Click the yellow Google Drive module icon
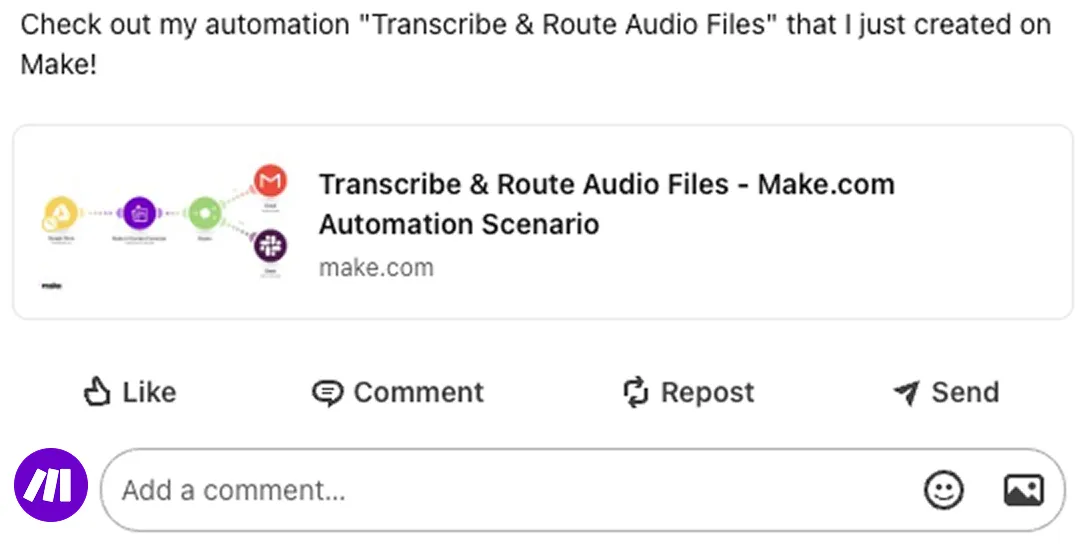 click(60, 213)
